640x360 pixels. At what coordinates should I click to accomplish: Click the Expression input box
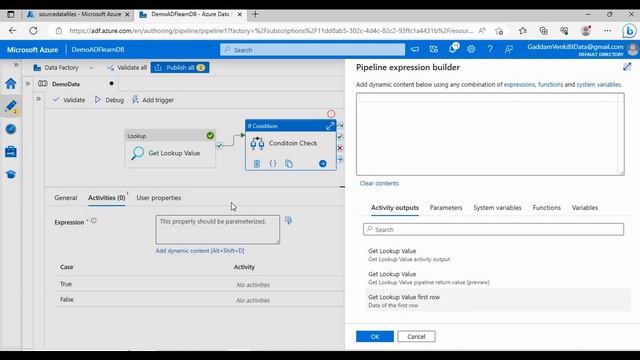(x=218, y=230)
